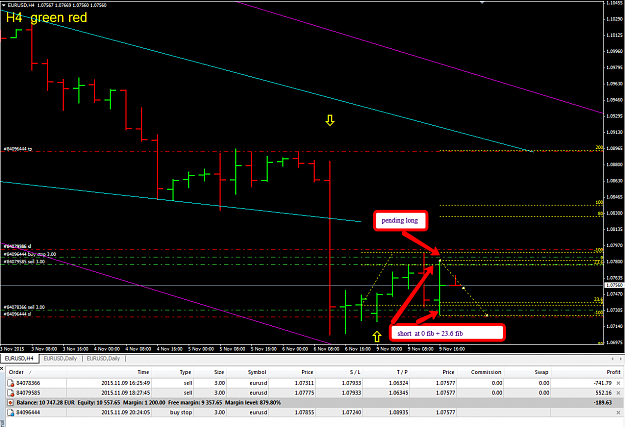Click take profit 1.06345
The width and height of the screenshot is (625, 427).
[399, 393]
